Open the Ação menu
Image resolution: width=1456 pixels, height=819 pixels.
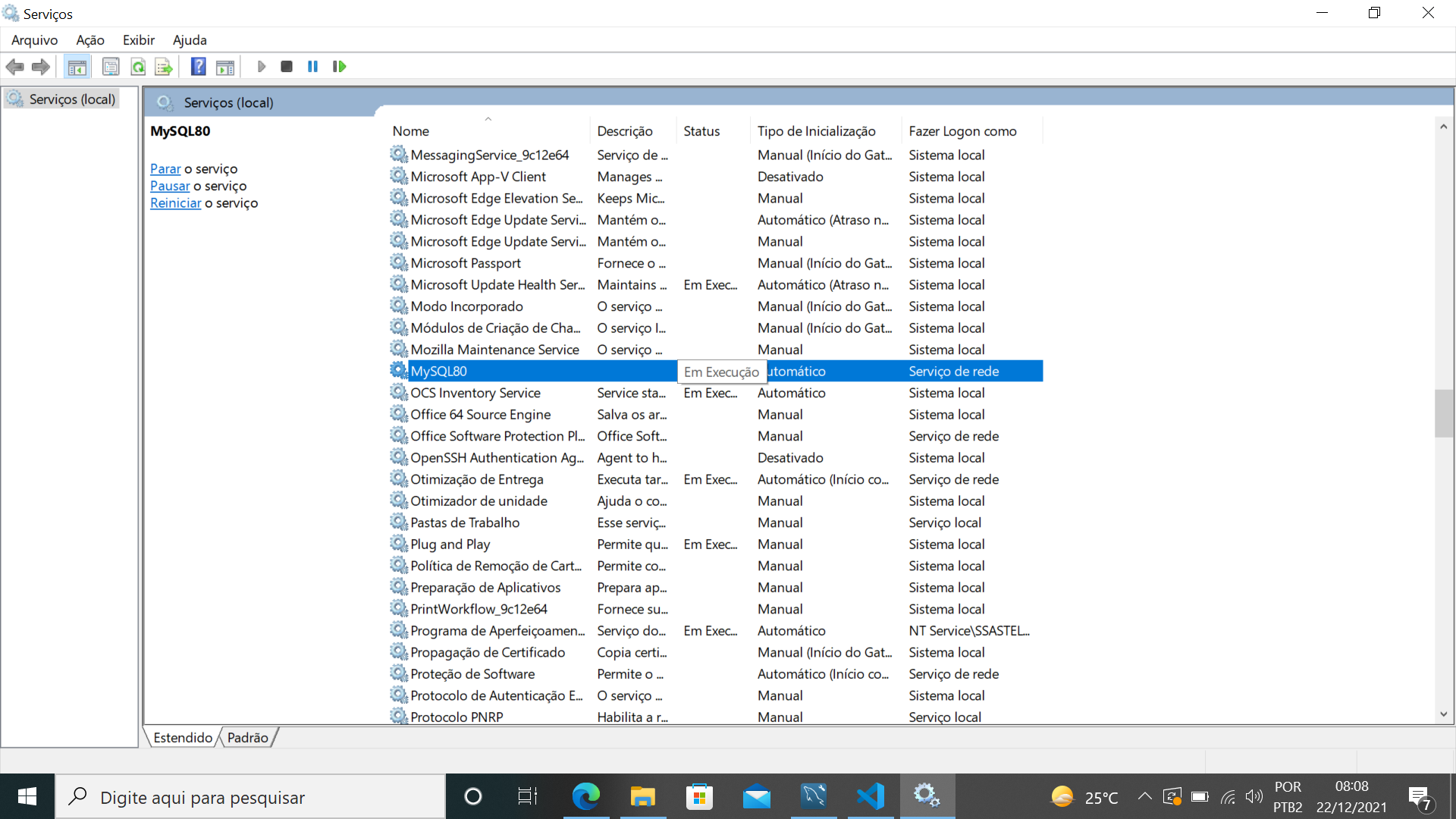90,40
